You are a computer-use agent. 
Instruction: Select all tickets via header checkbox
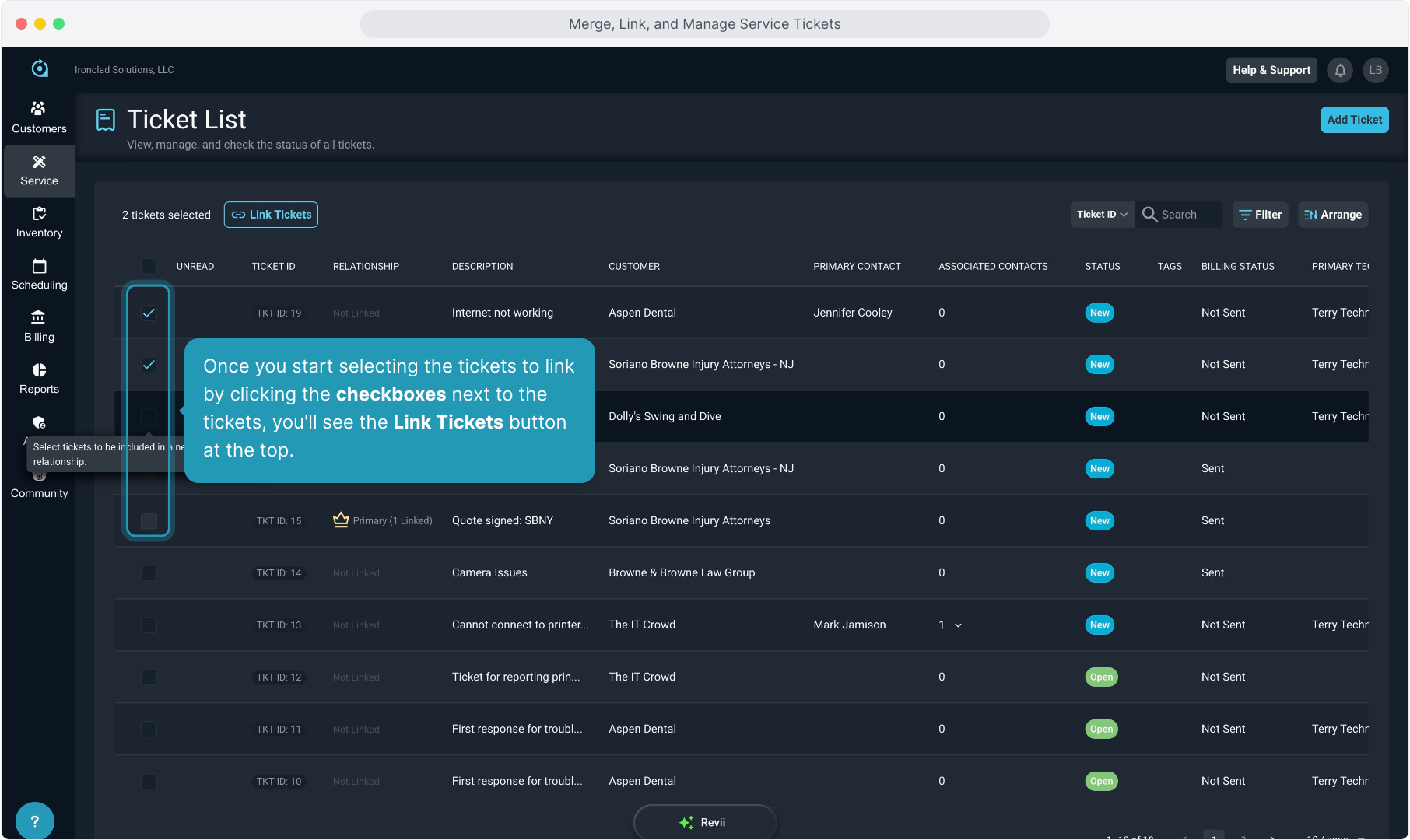(x=149, y=266)
